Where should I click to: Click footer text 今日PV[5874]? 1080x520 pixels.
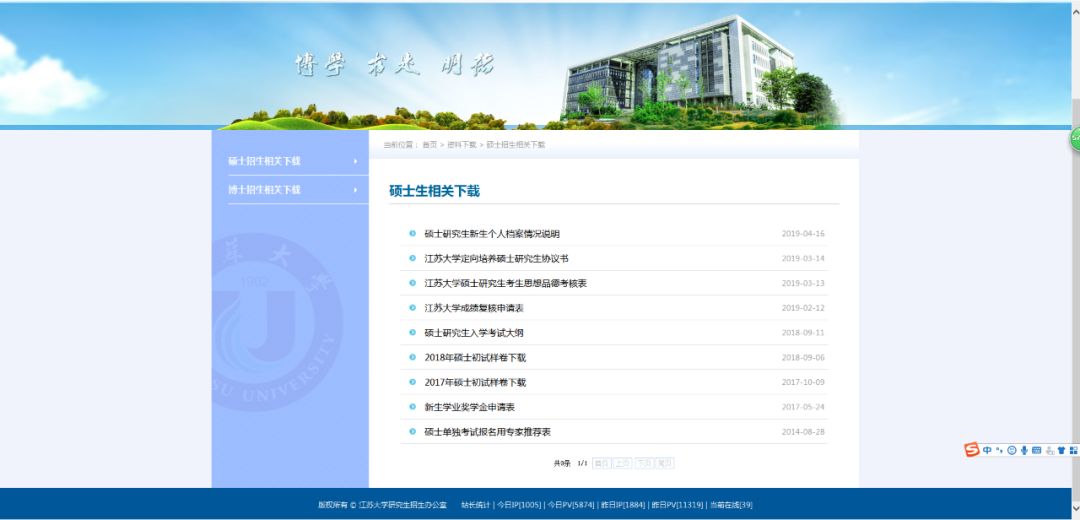(x=571, y=505)
